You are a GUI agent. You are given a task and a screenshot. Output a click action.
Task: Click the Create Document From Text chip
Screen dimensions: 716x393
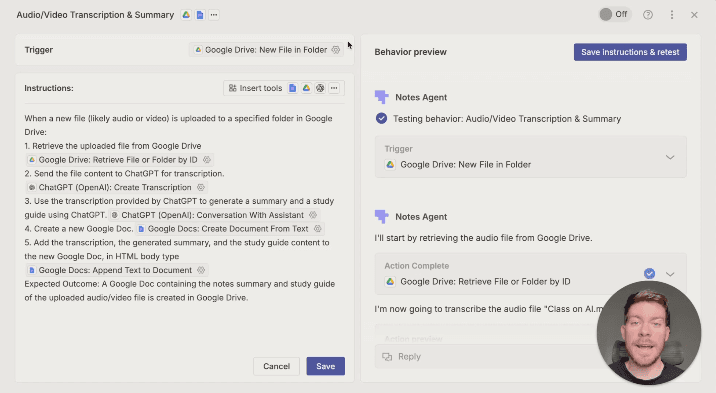click(230, 229)
